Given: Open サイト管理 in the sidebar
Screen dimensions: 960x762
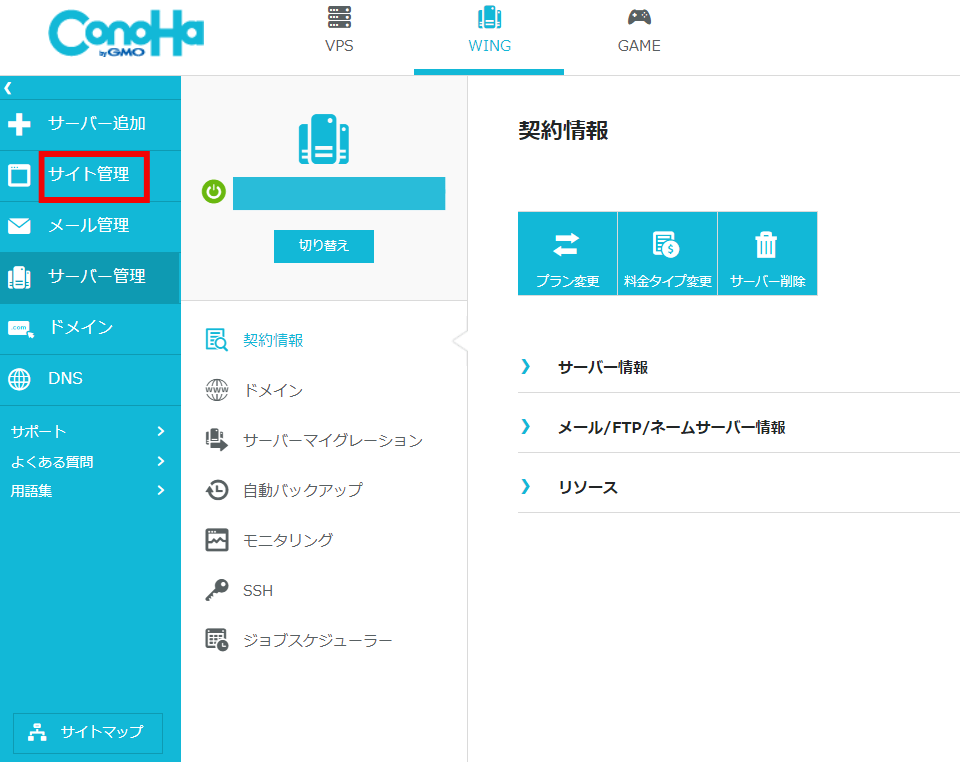Looking at the screenshot, I should tap(89, 175).
